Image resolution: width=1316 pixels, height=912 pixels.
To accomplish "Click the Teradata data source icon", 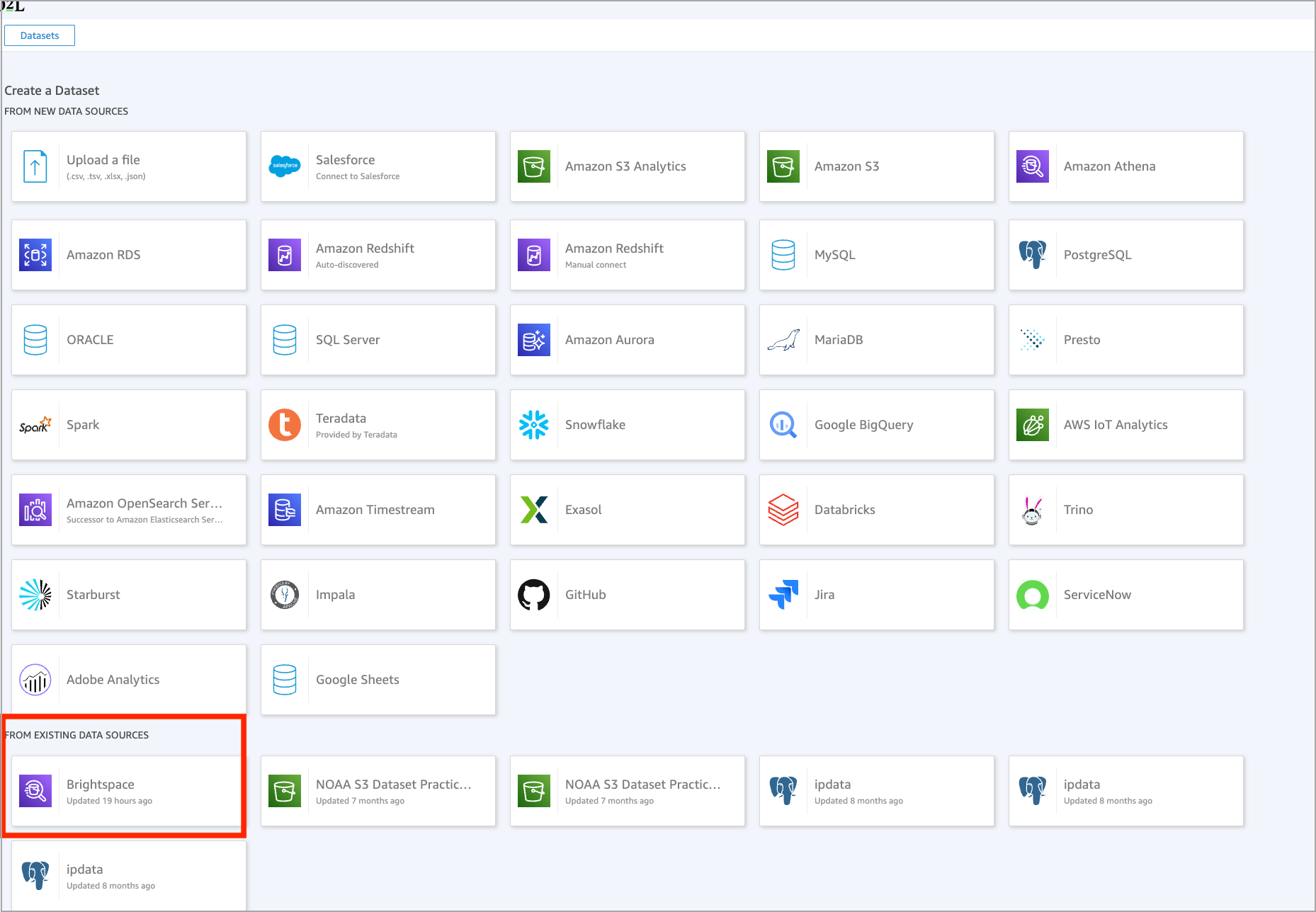I will tap(285, 425).
